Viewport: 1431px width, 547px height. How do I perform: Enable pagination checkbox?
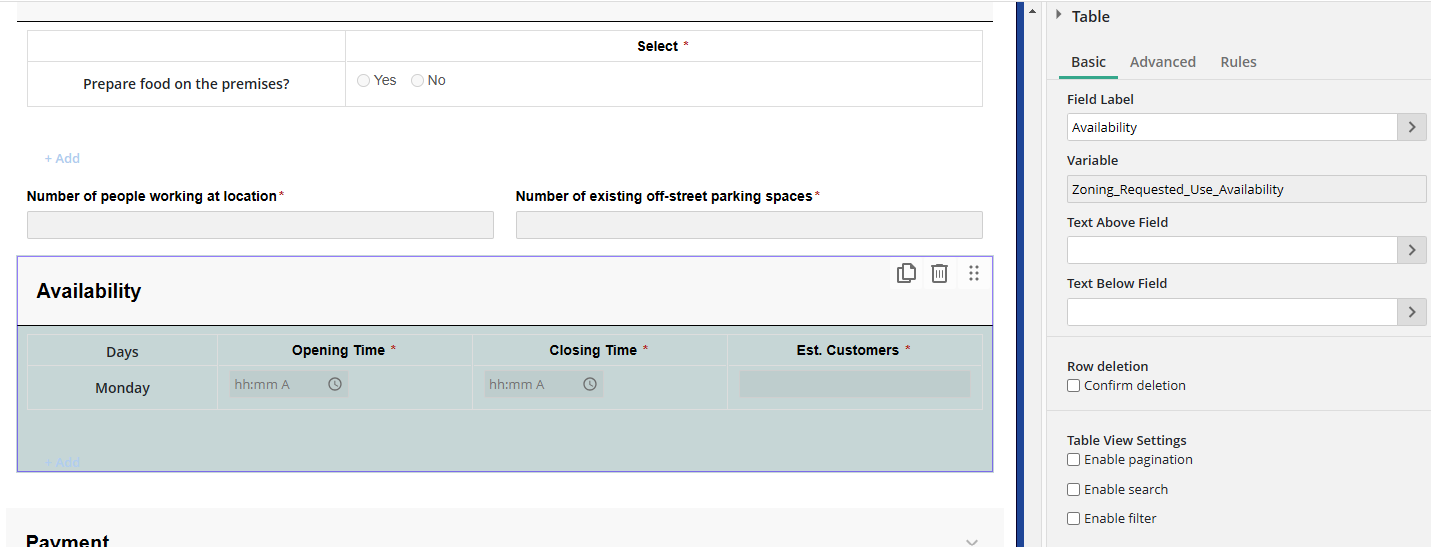pyautogui.click(x=1074, y=460)
